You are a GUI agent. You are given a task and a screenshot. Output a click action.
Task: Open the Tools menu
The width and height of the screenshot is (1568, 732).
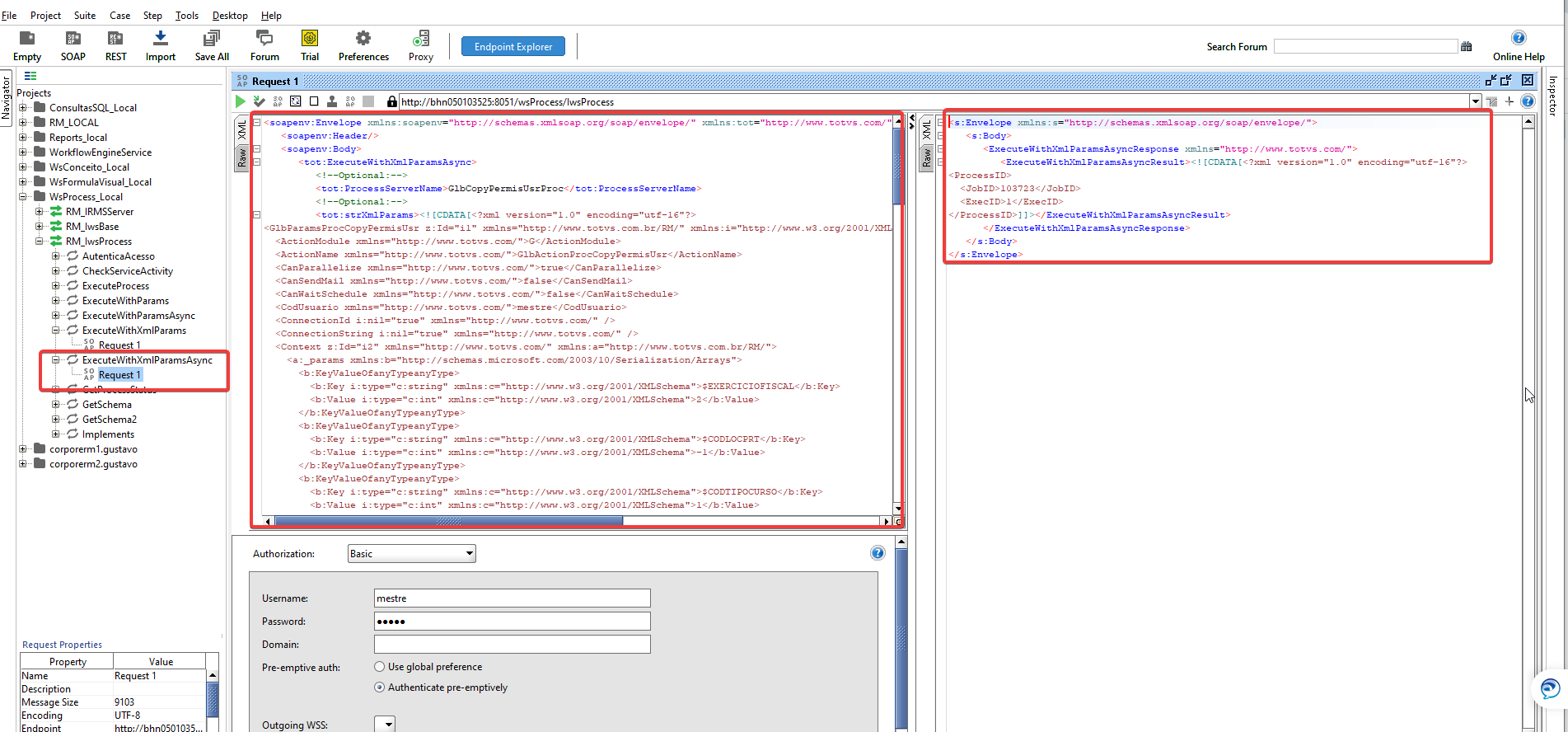pos(187,15)
